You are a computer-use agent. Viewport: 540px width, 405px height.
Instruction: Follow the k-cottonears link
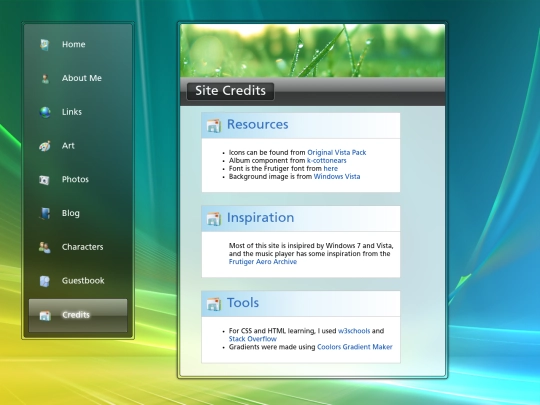(326, 160)
